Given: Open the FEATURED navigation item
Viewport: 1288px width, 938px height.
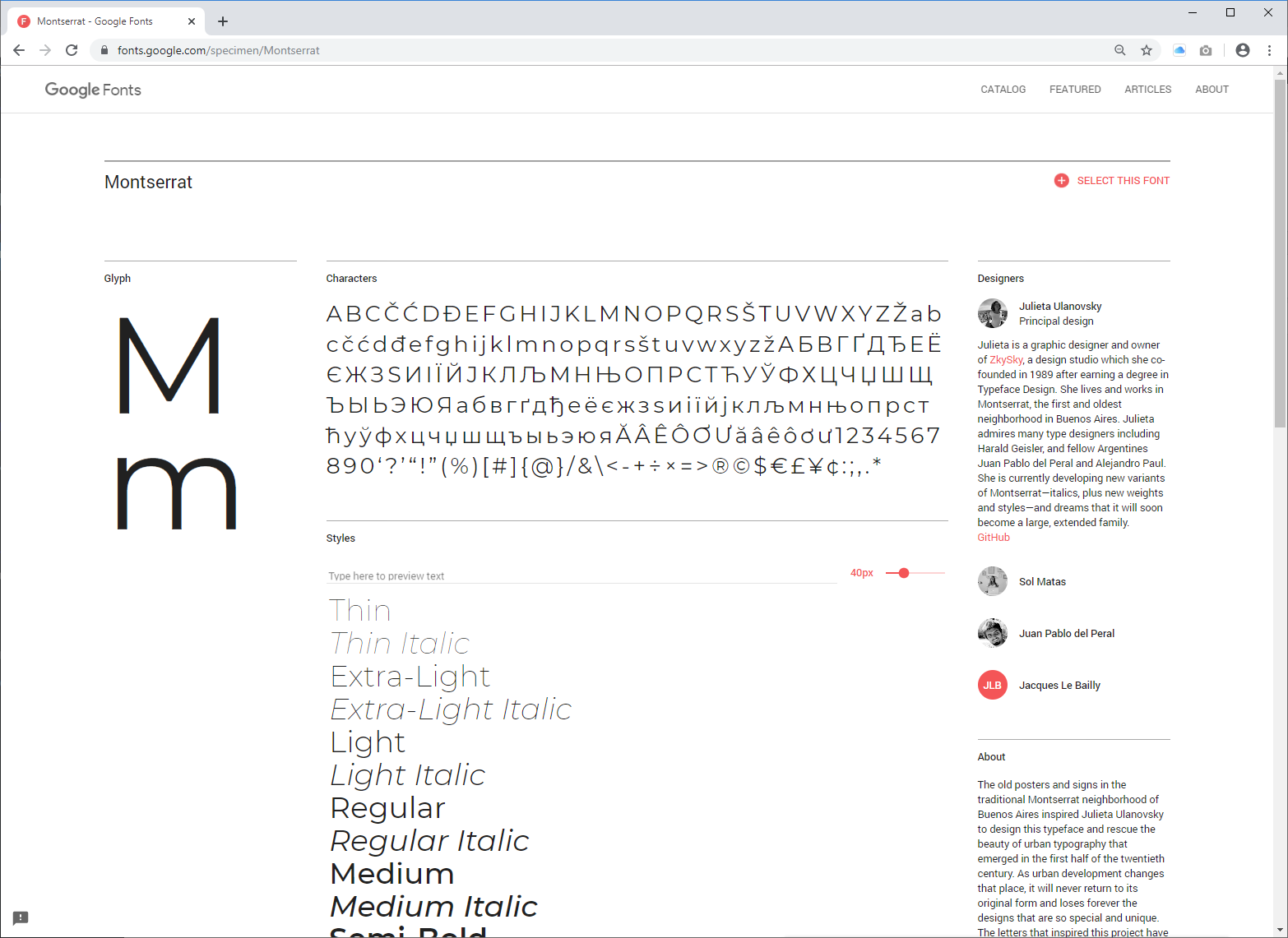Looking at the screenshot, I should [1075, 90].
